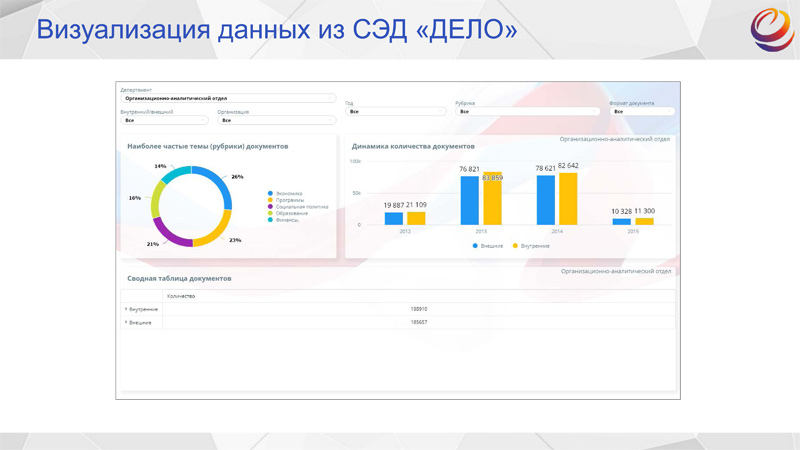800x450 pixels.
Task: Click the yellow 2014 bar (82 642)
Action: (x=568, y=198)
